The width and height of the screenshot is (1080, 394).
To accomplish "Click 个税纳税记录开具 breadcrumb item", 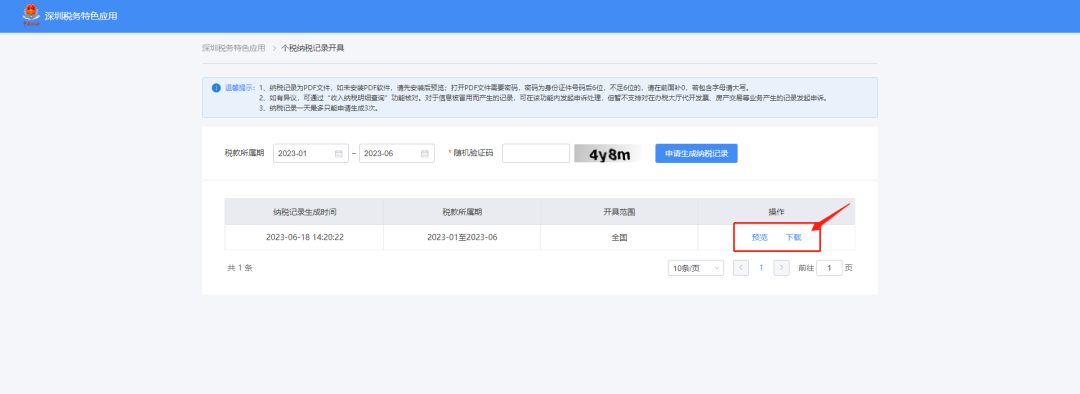I will (313, 48).
